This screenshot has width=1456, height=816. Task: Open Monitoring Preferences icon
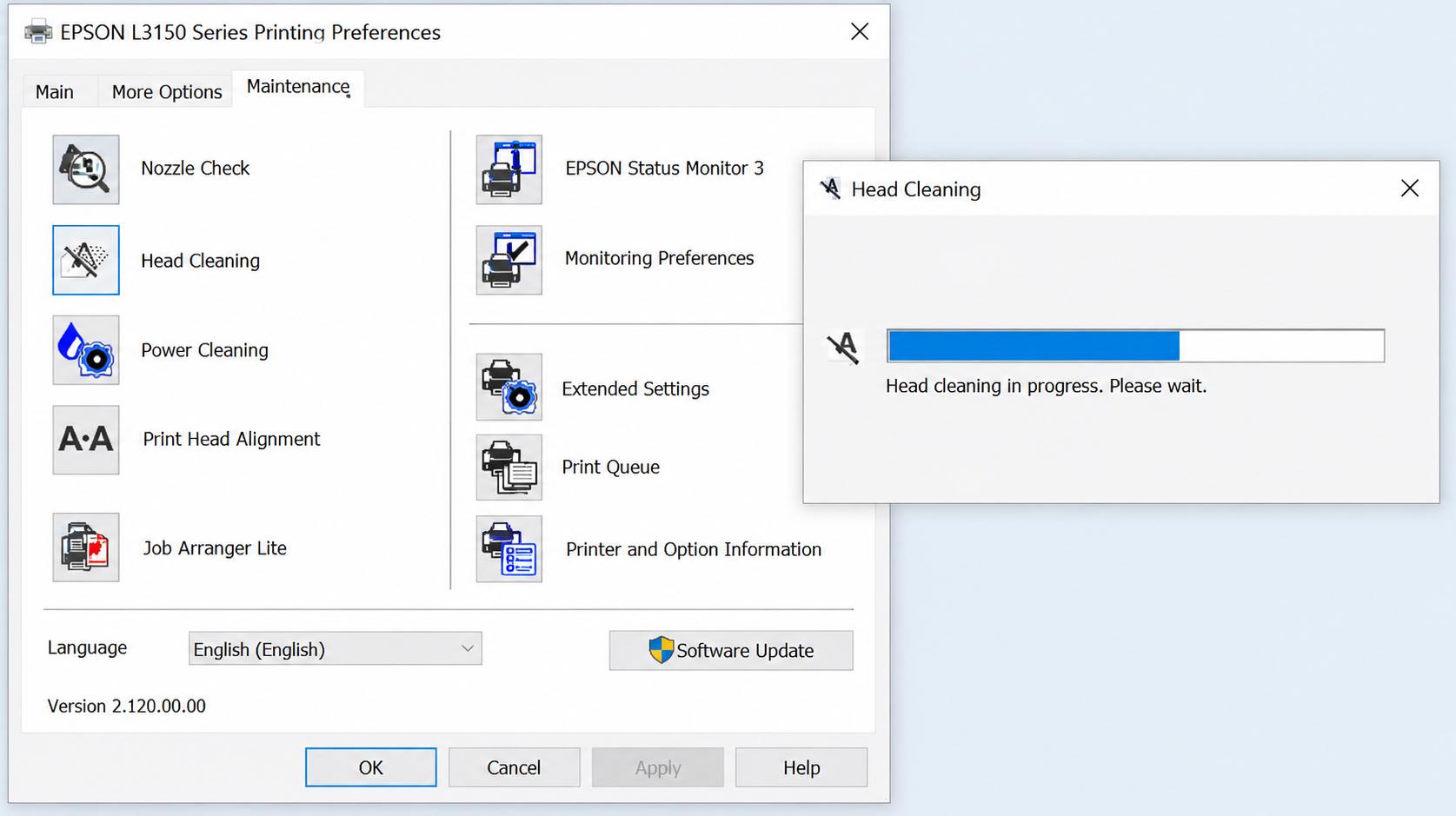[509, 261]
